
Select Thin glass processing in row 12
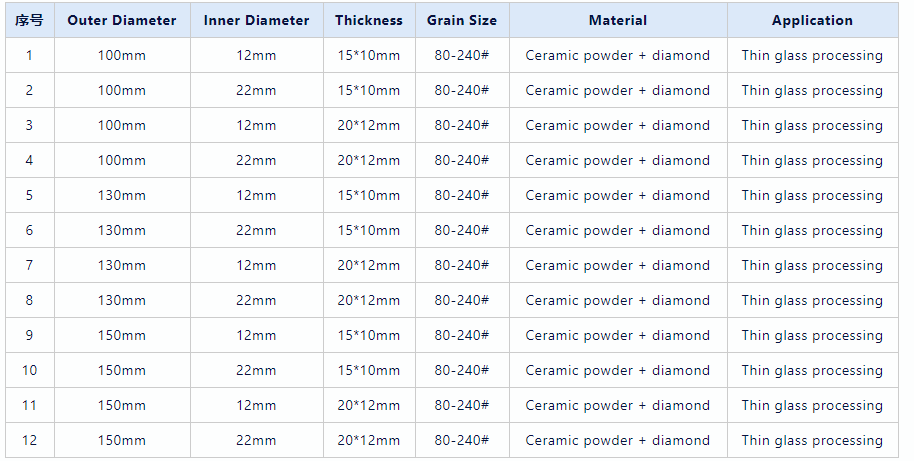tap(812, 440)
